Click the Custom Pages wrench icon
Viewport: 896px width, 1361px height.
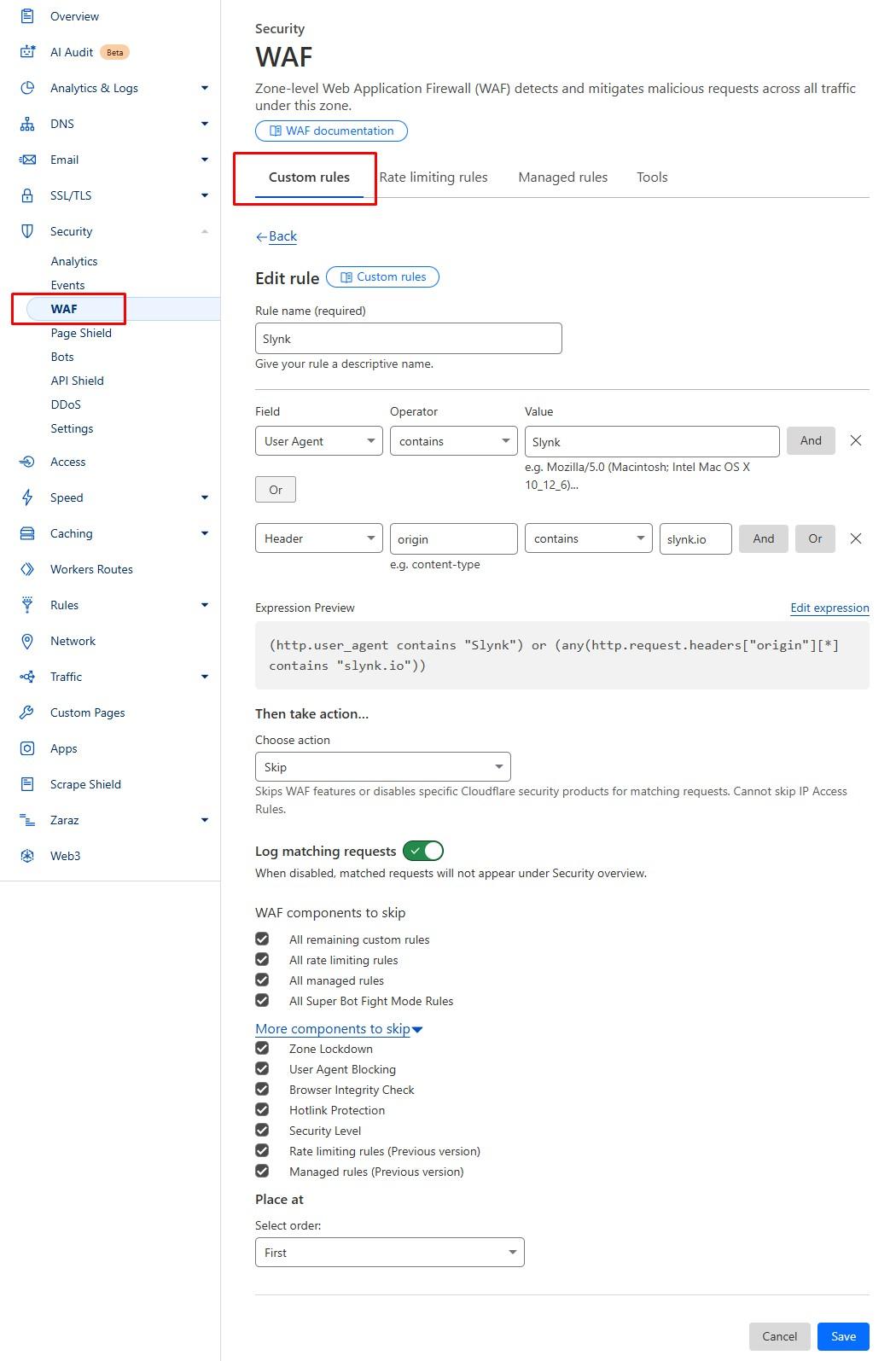(27, 712)
